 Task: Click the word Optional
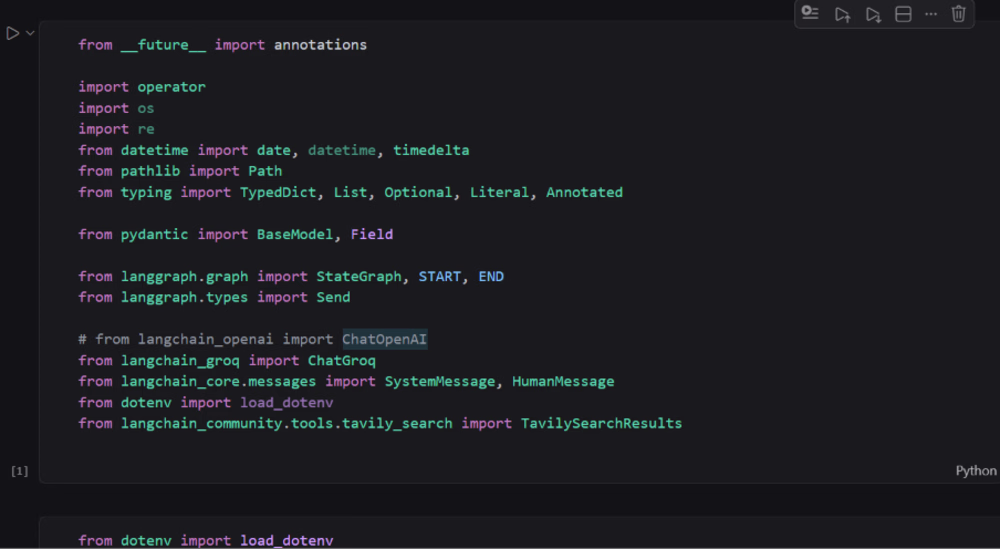pyautogui.click(x=418, y=192)
